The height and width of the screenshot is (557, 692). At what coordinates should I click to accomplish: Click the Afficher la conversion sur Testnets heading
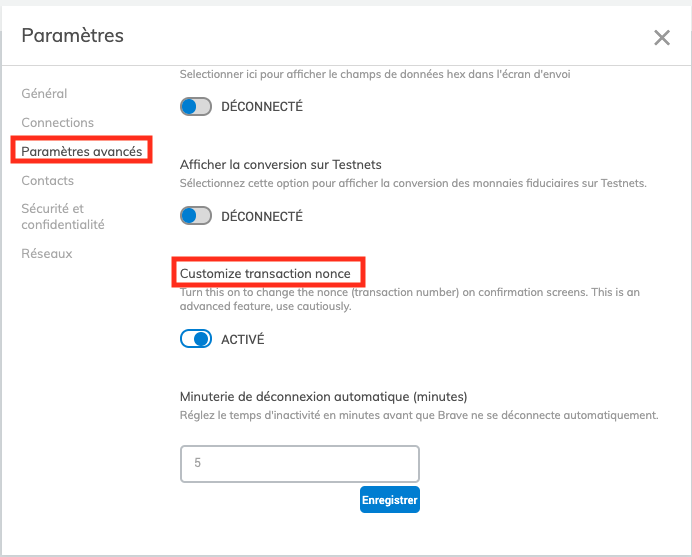pos(281,165)
